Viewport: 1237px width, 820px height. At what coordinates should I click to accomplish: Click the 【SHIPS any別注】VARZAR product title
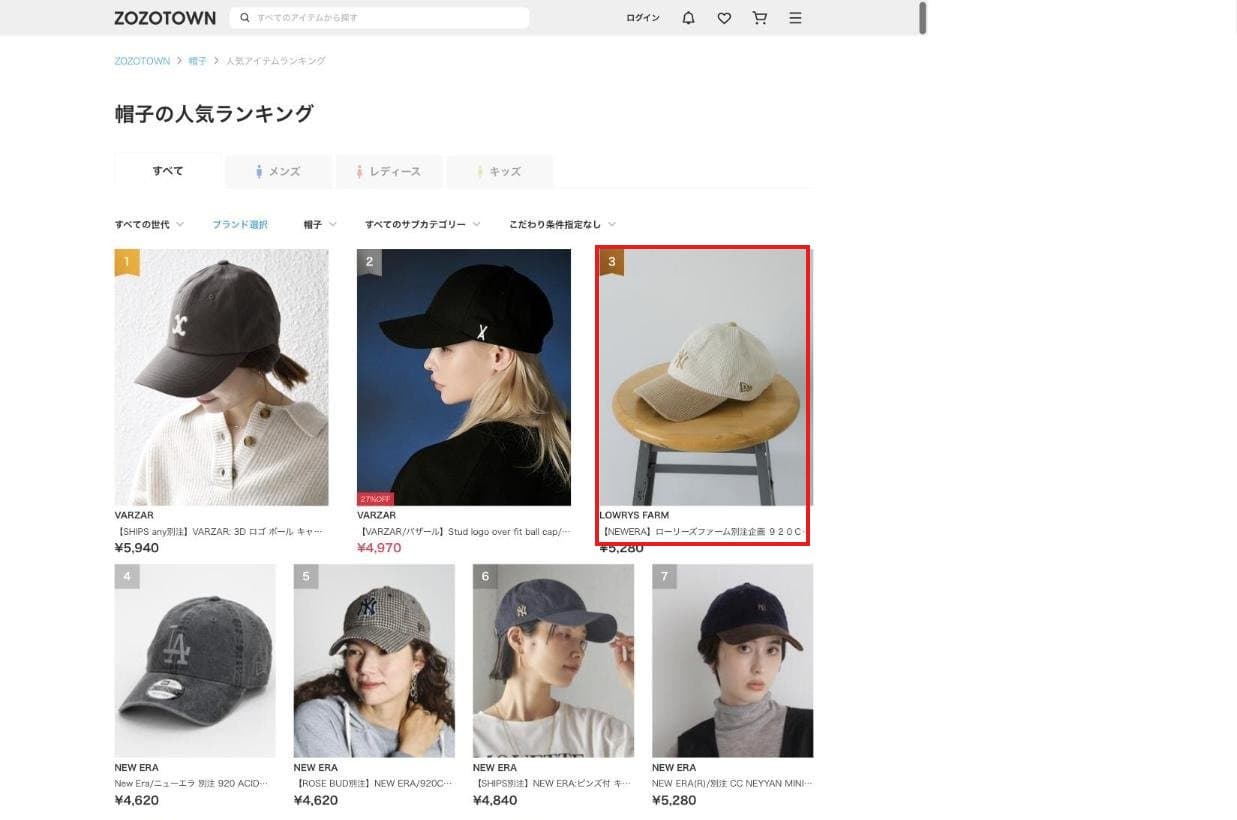pyautogui.click(x=219, y=532)
